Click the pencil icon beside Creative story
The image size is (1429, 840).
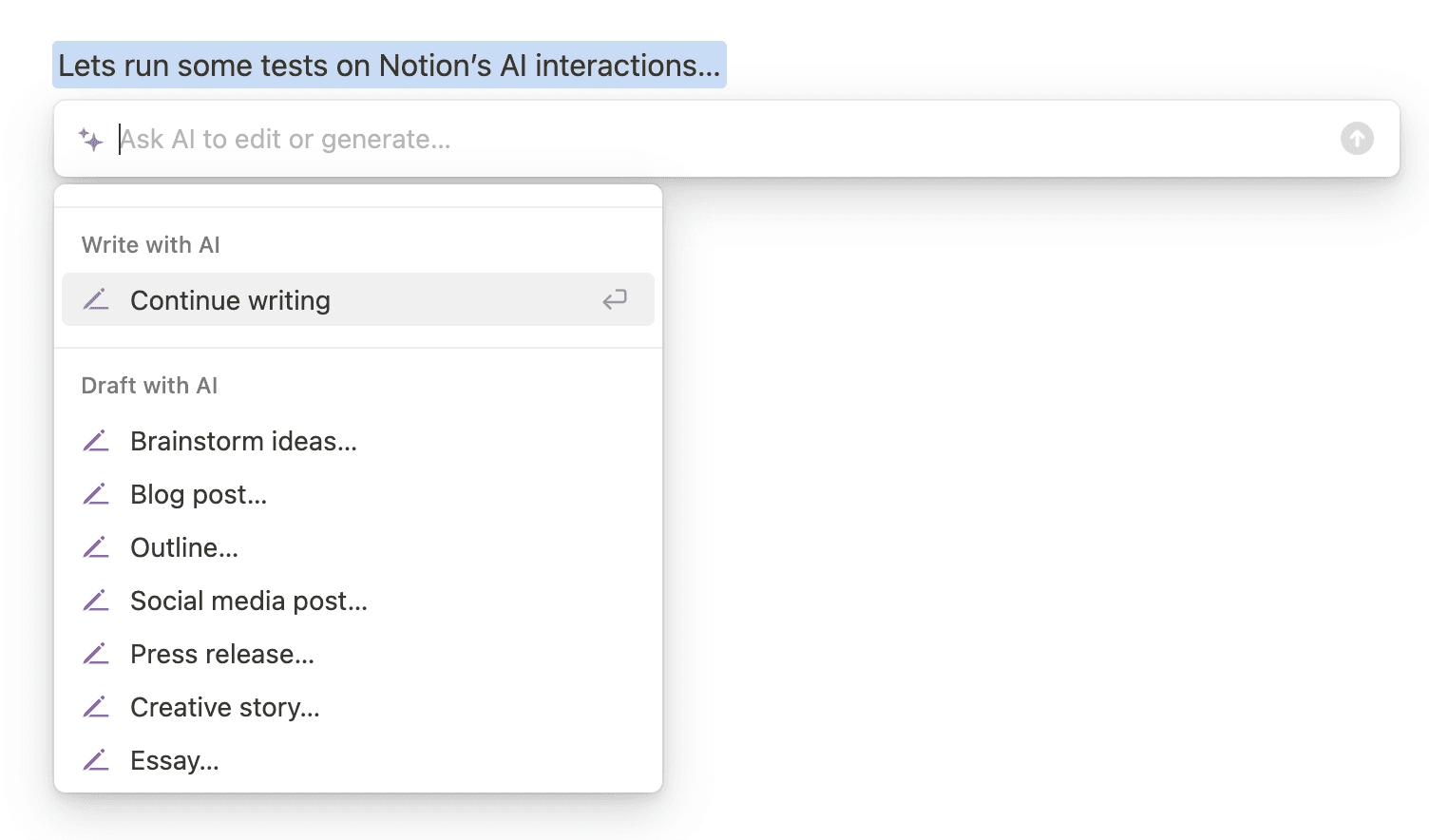tap(96, 707)
